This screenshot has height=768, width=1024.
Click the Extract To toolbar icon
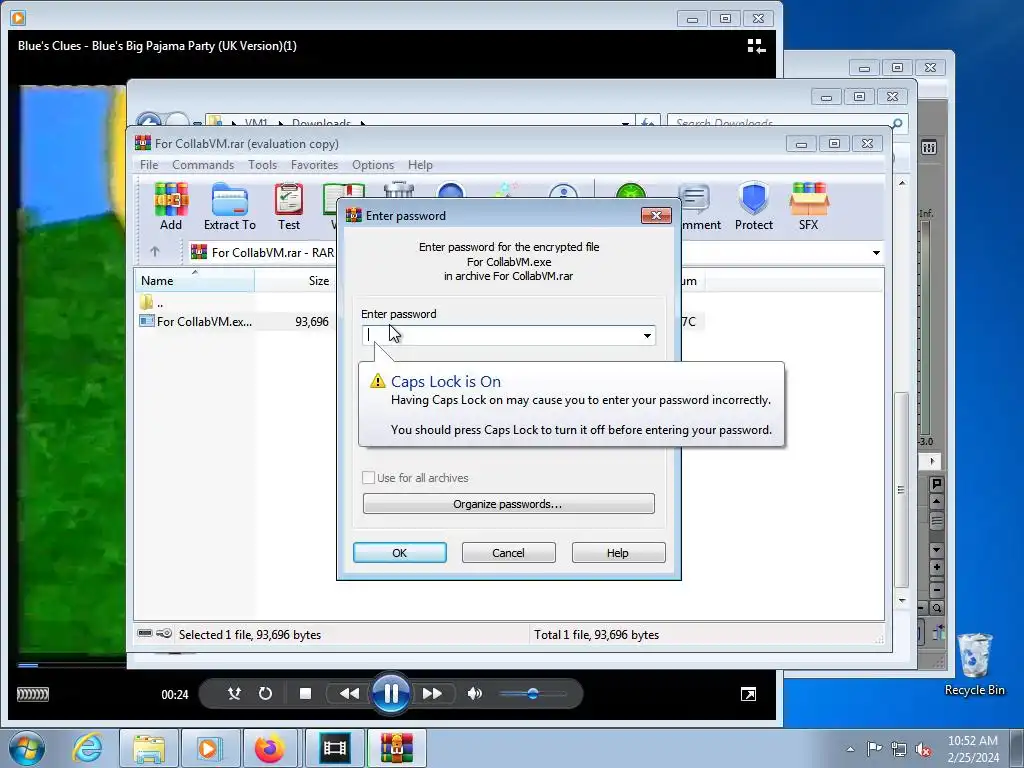pyautogui.click(x=230, y=206)
